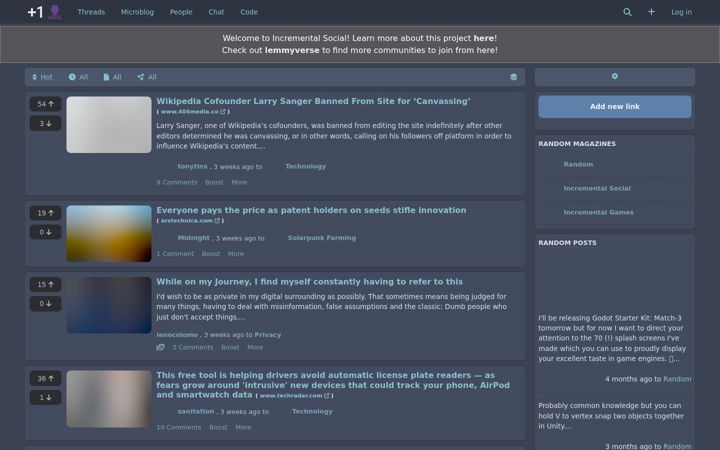720x450 pixels.
Task: Click the plus add-content icon in header
Action: click(x=651, y=12)
